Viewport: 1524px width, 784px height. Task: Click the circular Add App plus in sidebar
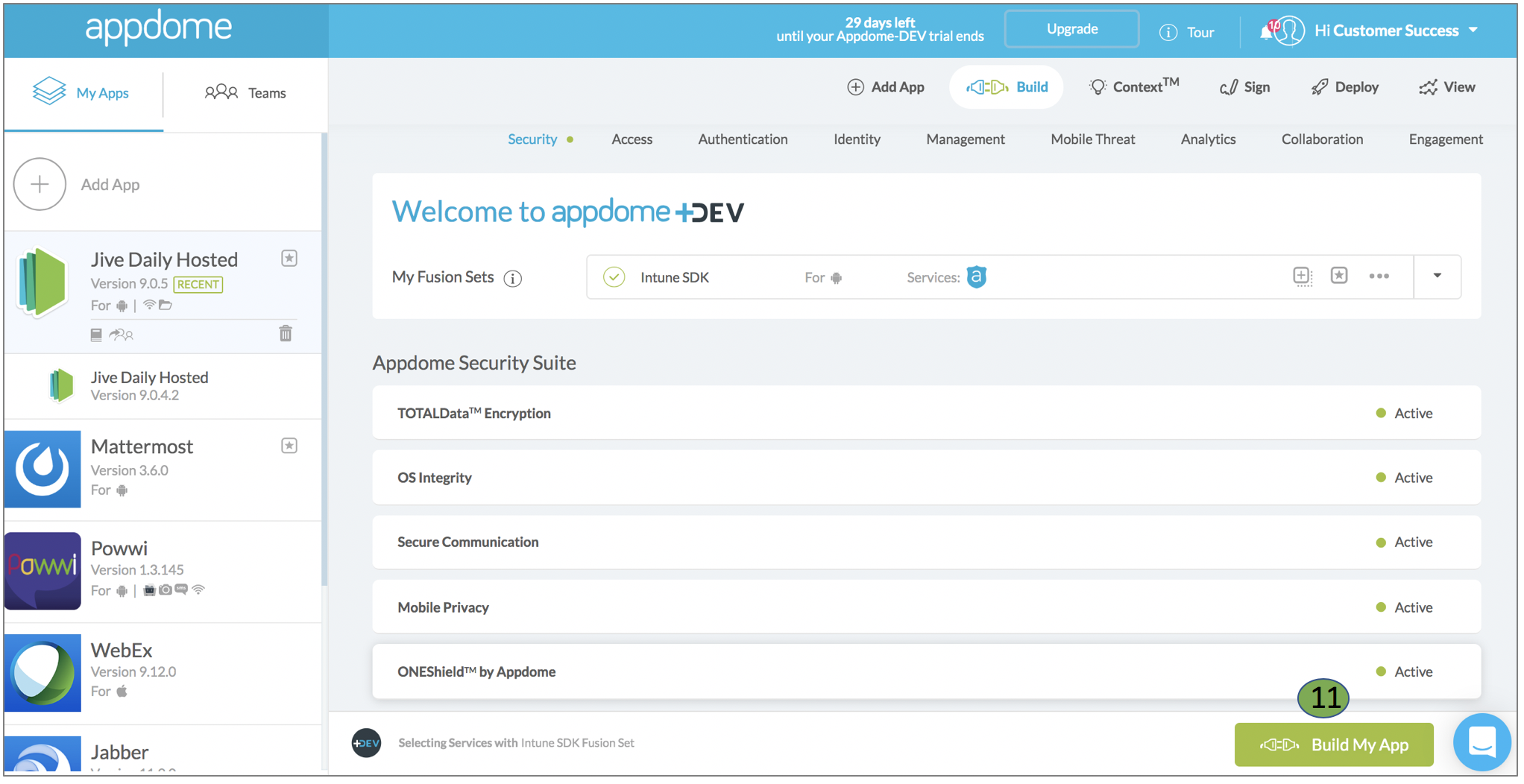[40, 184]
